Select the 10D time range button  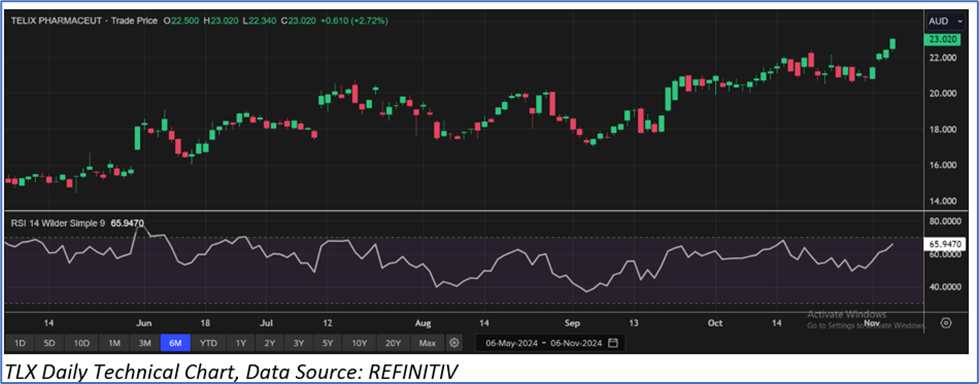click(x=81, y=343)
